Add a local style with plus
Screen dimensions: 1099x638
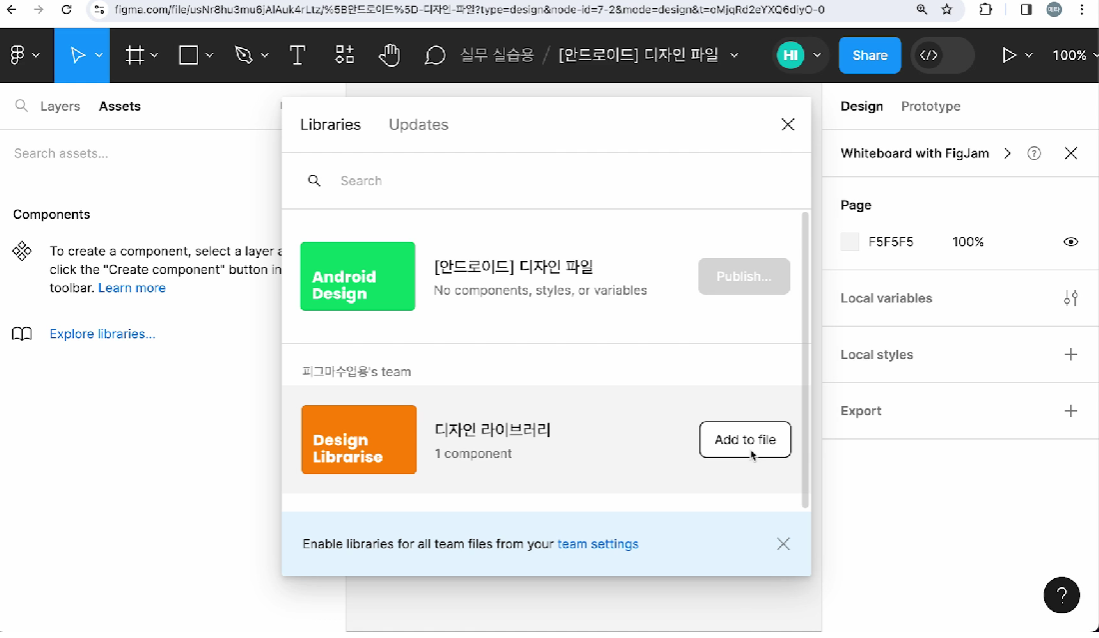[x=1070, y=354]
